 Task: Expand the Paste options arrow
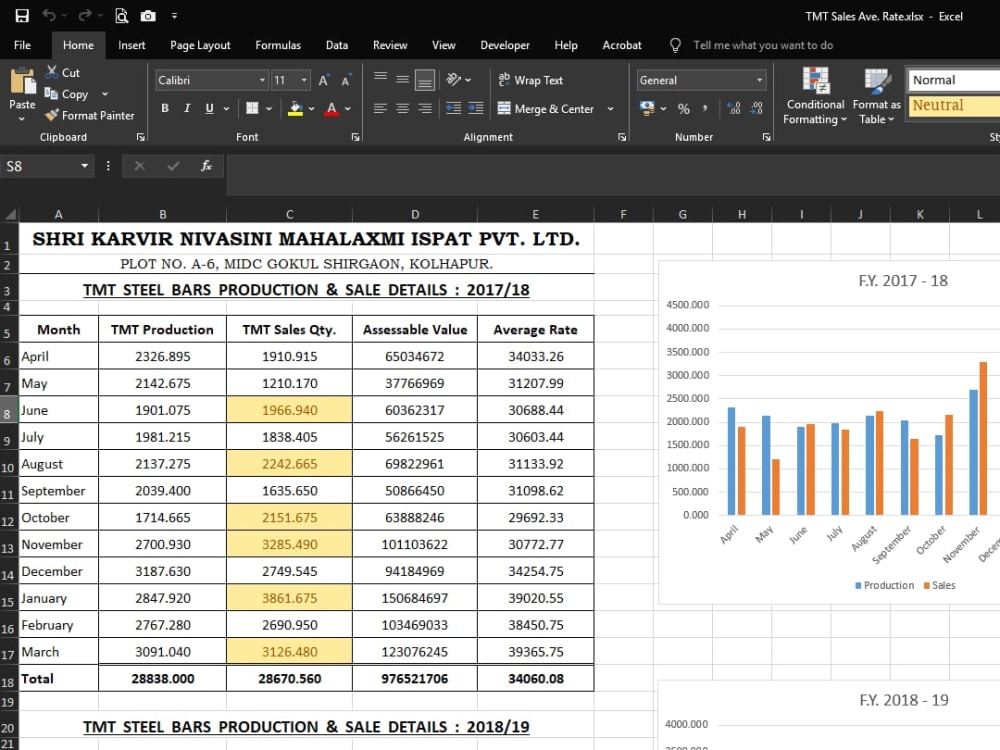[22, 119]
